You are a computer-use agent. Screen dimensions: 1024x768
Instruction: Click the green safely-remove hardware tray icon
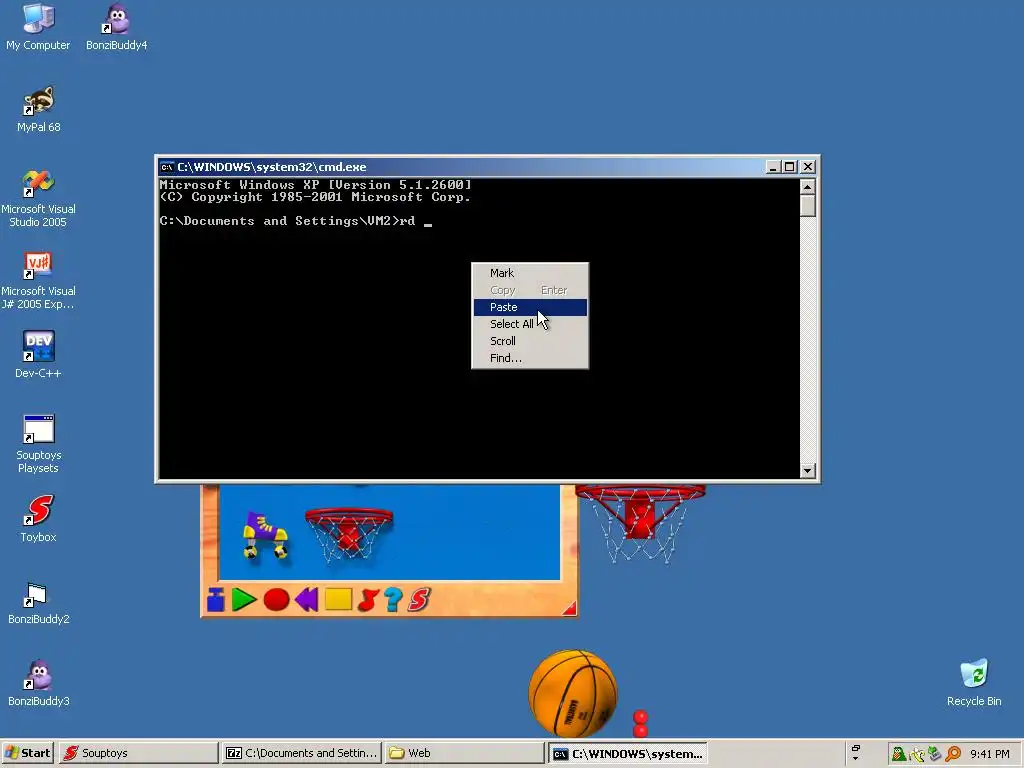coord(935,754)
